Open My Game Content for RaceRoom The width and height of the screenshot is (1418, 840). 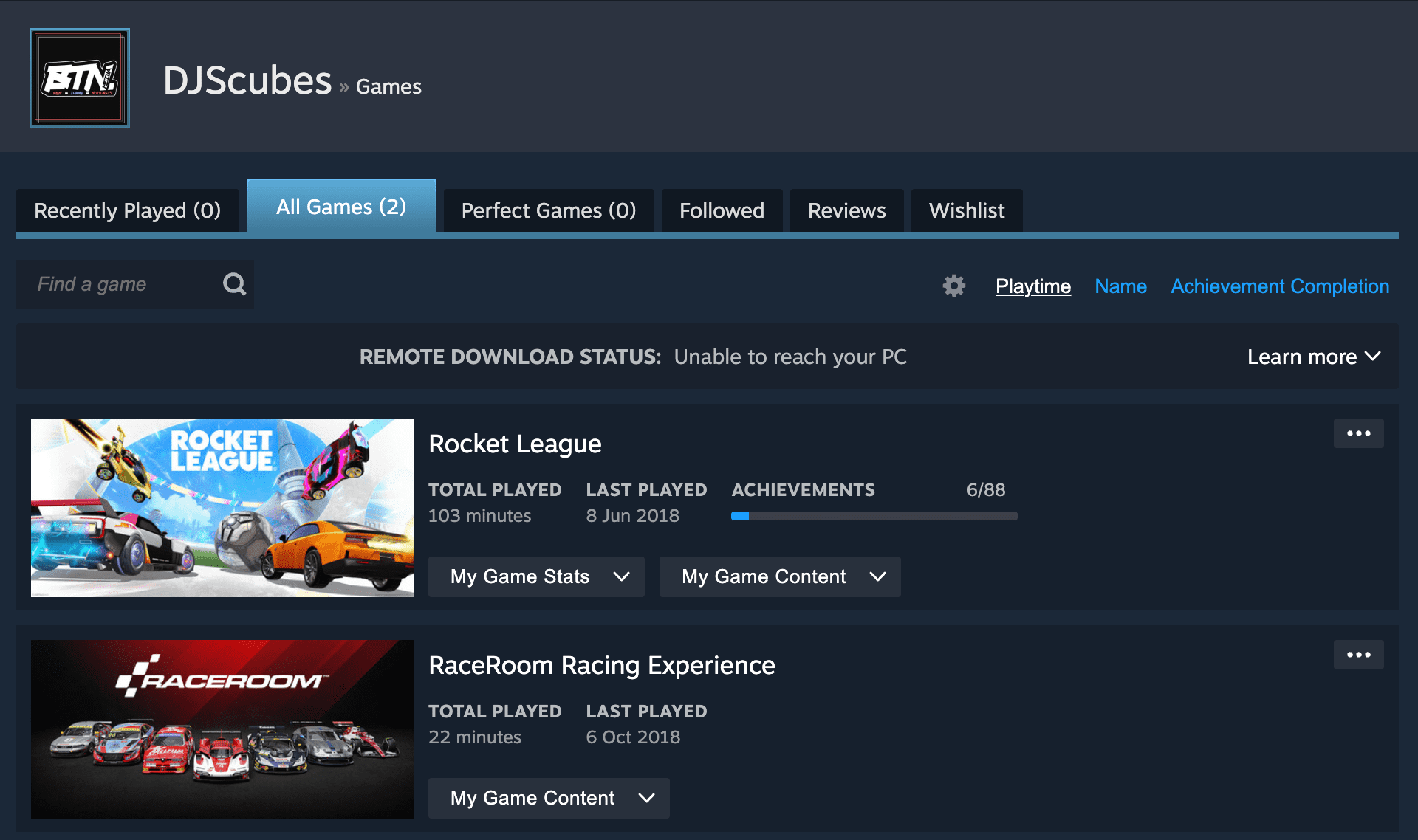click(548, 798)
